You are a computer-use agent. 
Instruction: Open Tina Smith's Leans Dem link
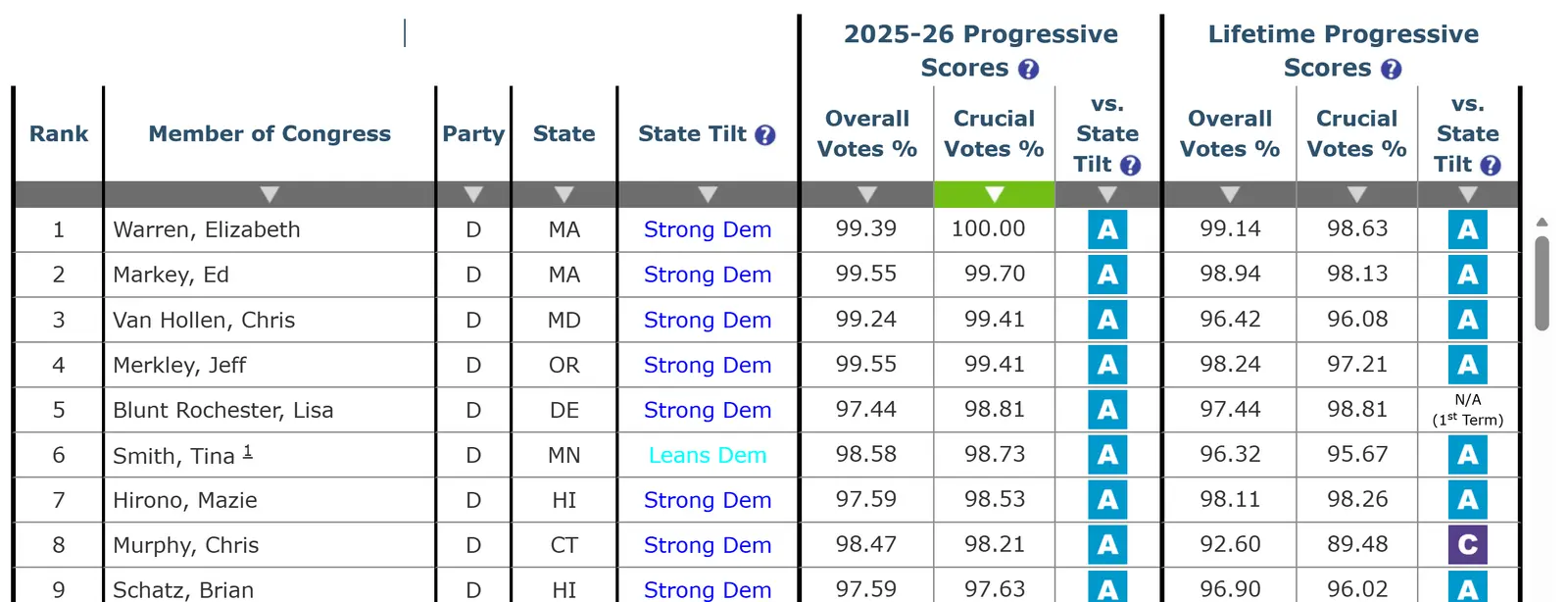click(708, 455)
